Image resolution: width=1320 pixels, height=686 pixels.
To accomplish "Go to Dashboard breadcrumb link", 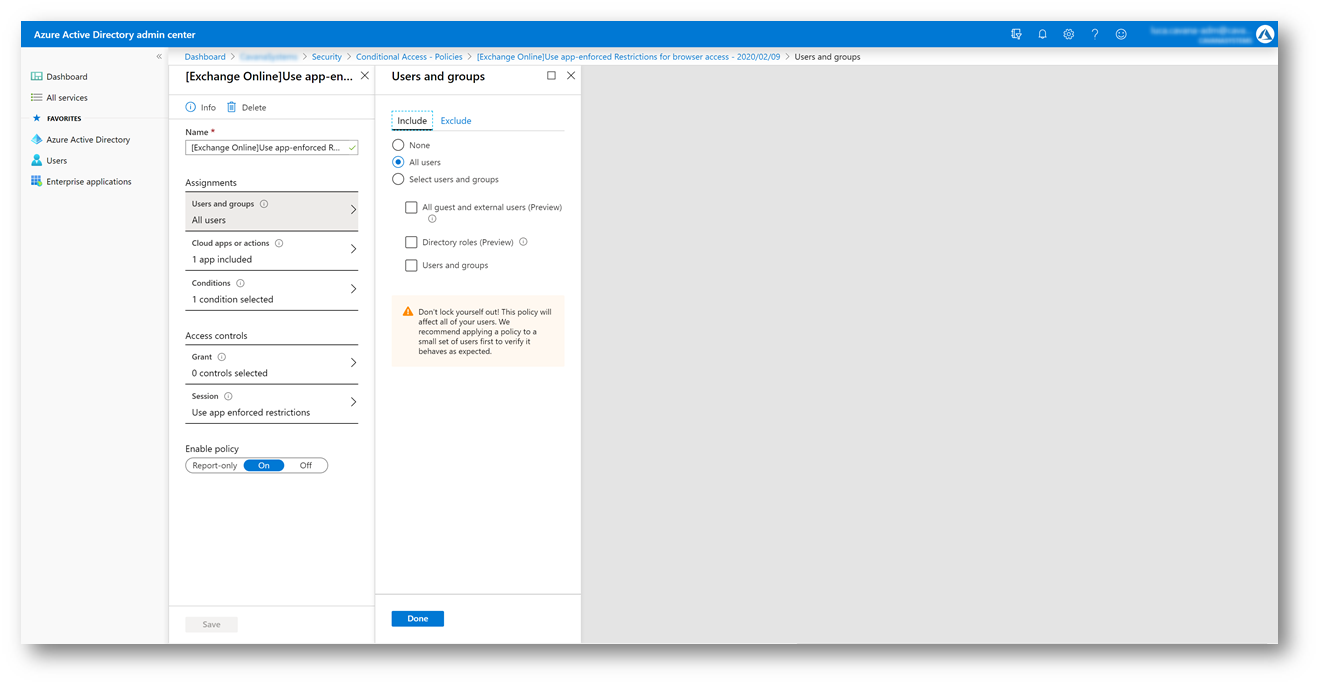I will click(x=205, y=57).
